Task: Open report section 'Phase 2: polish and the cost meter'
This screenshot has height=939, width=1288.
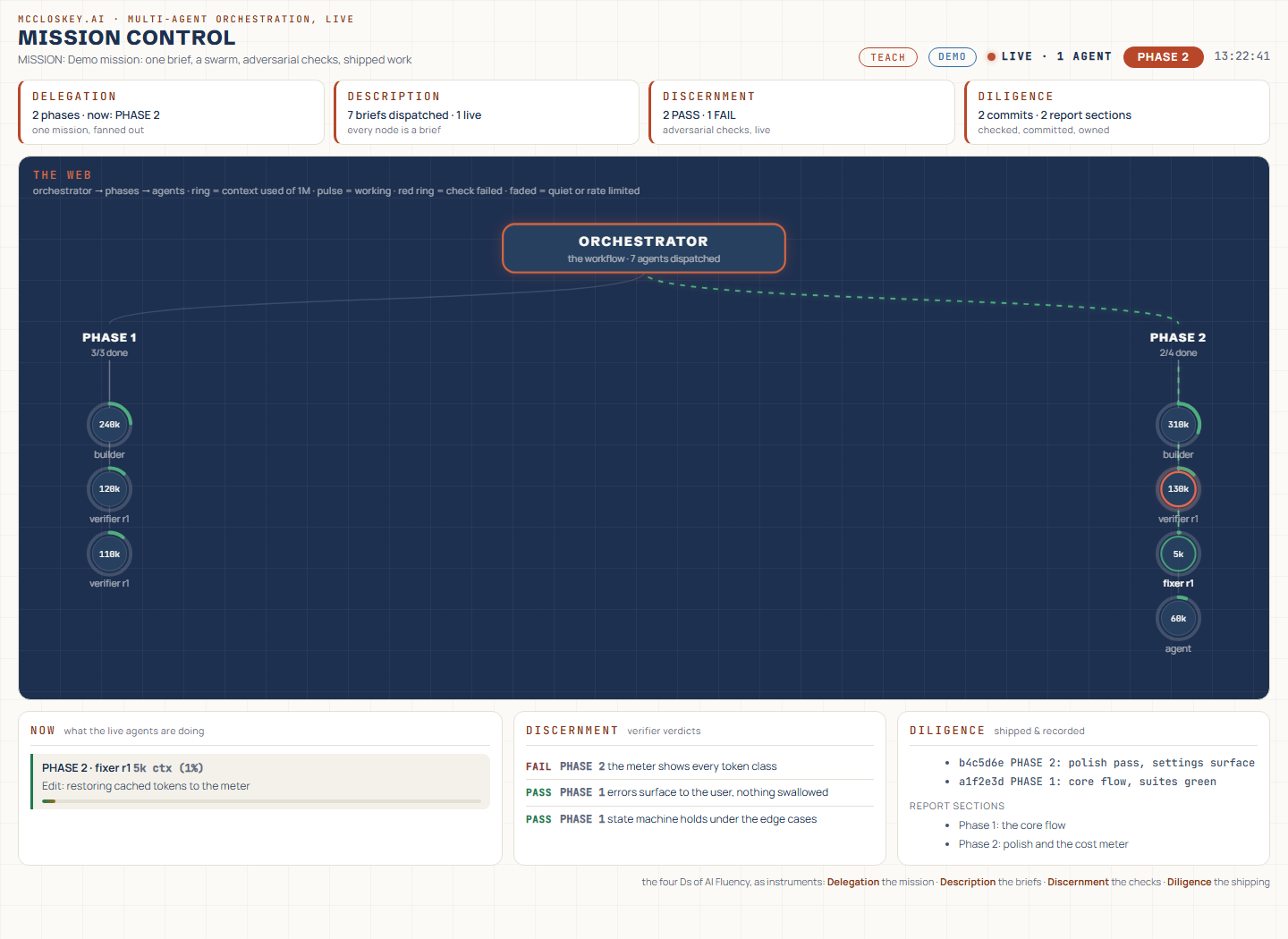Action: coord(1043,844)
